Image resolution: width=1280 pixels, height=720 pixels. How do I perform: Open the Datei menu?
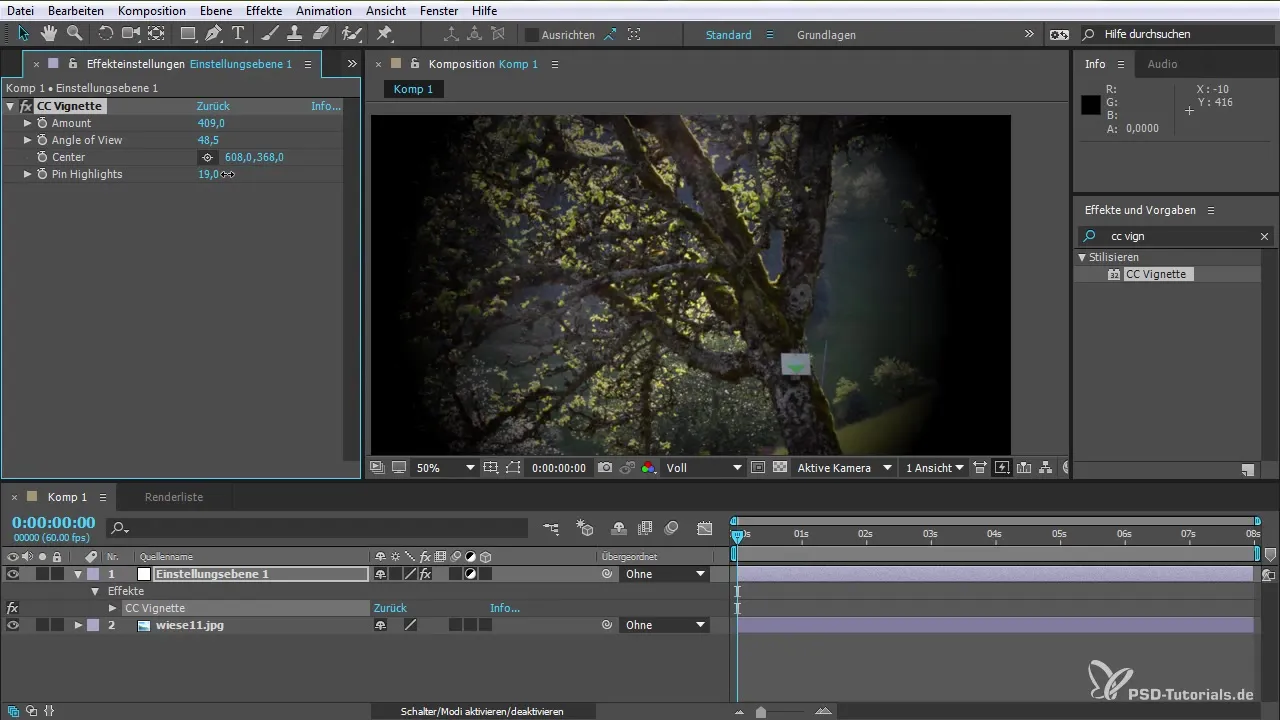tap(20, 10)
